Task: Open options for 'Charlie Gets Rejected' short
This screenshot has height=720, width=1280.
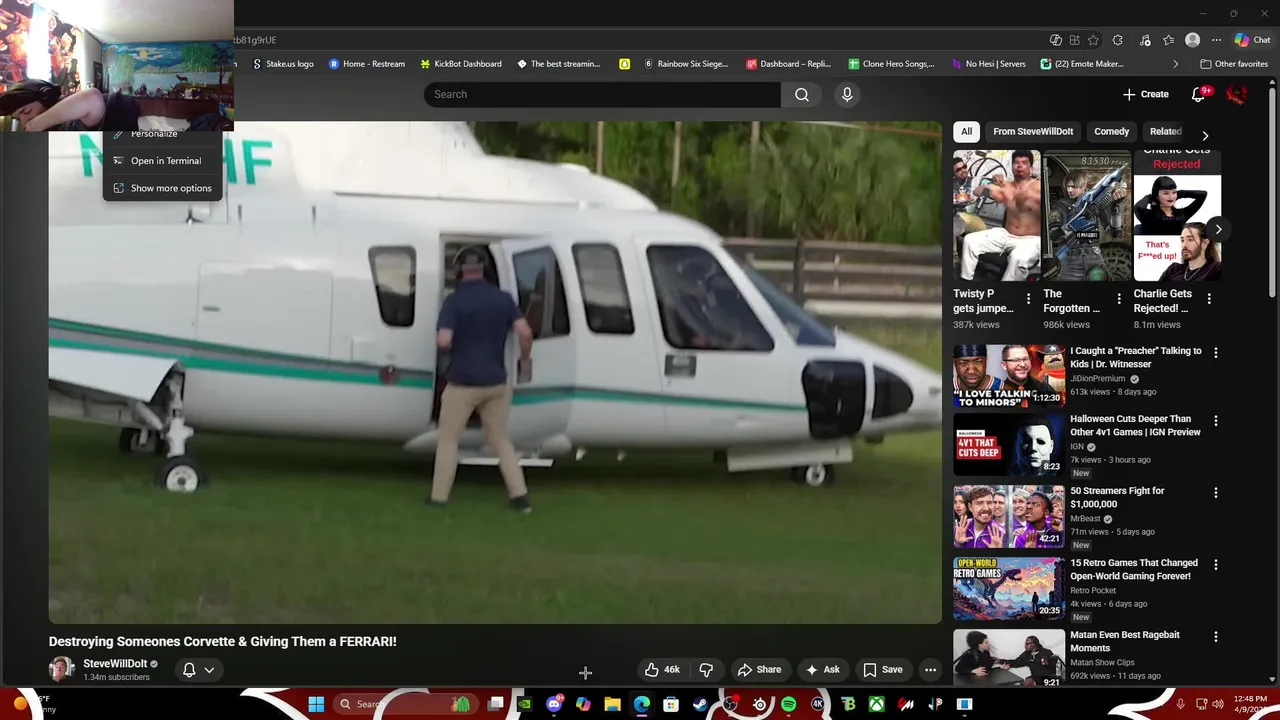Action: [x=1209, y=299]
